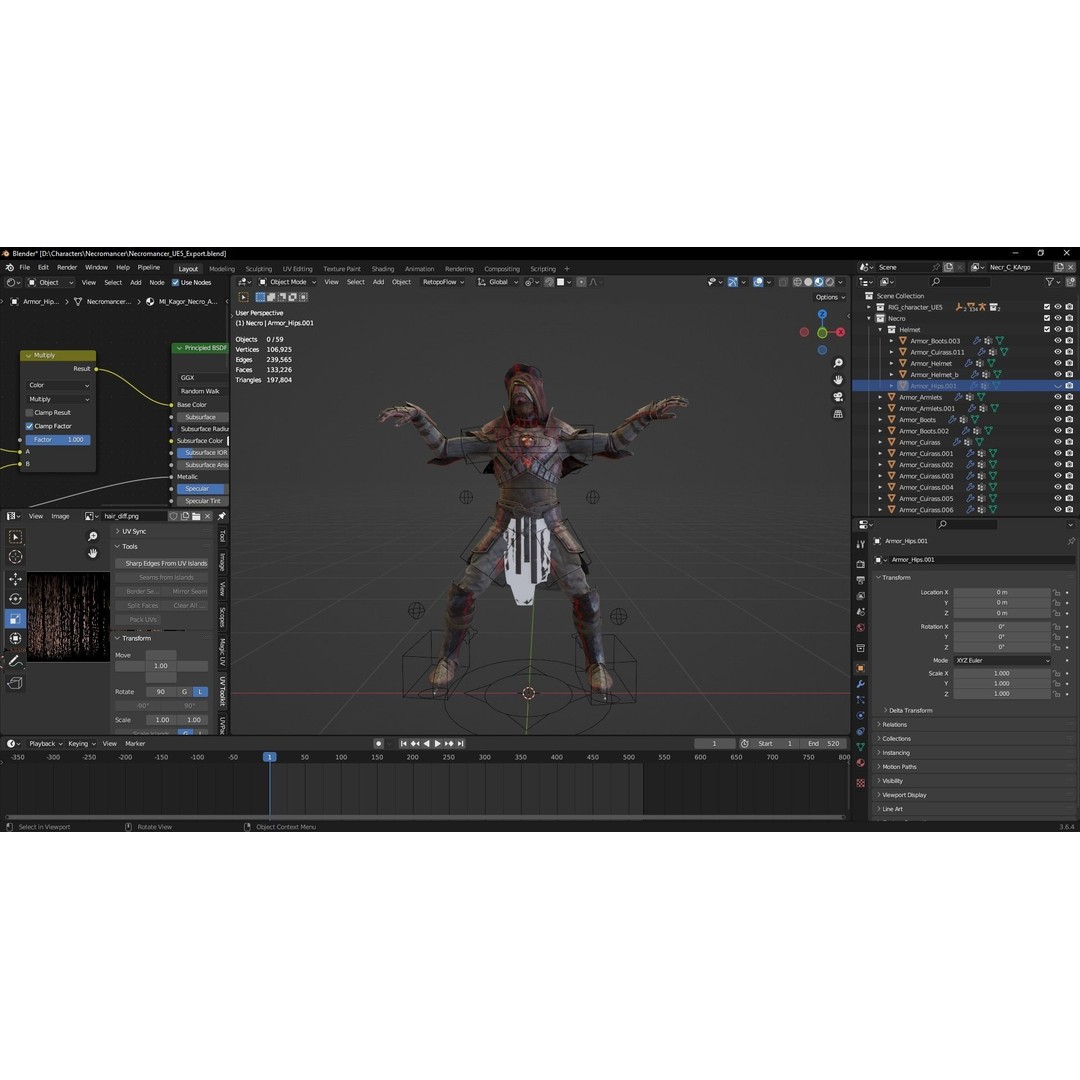1080x1080 pixels.
Task: Open the Render properties tab
Action: point(861,564)
